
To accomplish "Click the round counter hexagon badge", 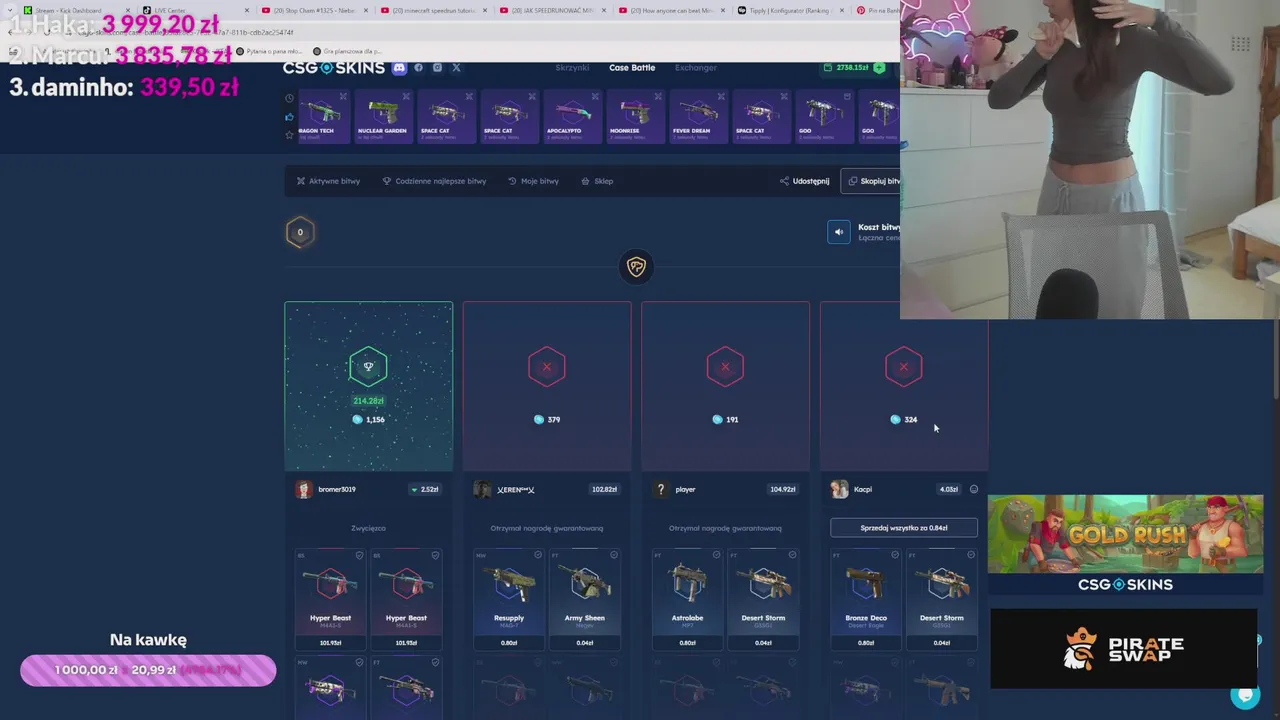I will pyautogui.click(x=300, y=232).
